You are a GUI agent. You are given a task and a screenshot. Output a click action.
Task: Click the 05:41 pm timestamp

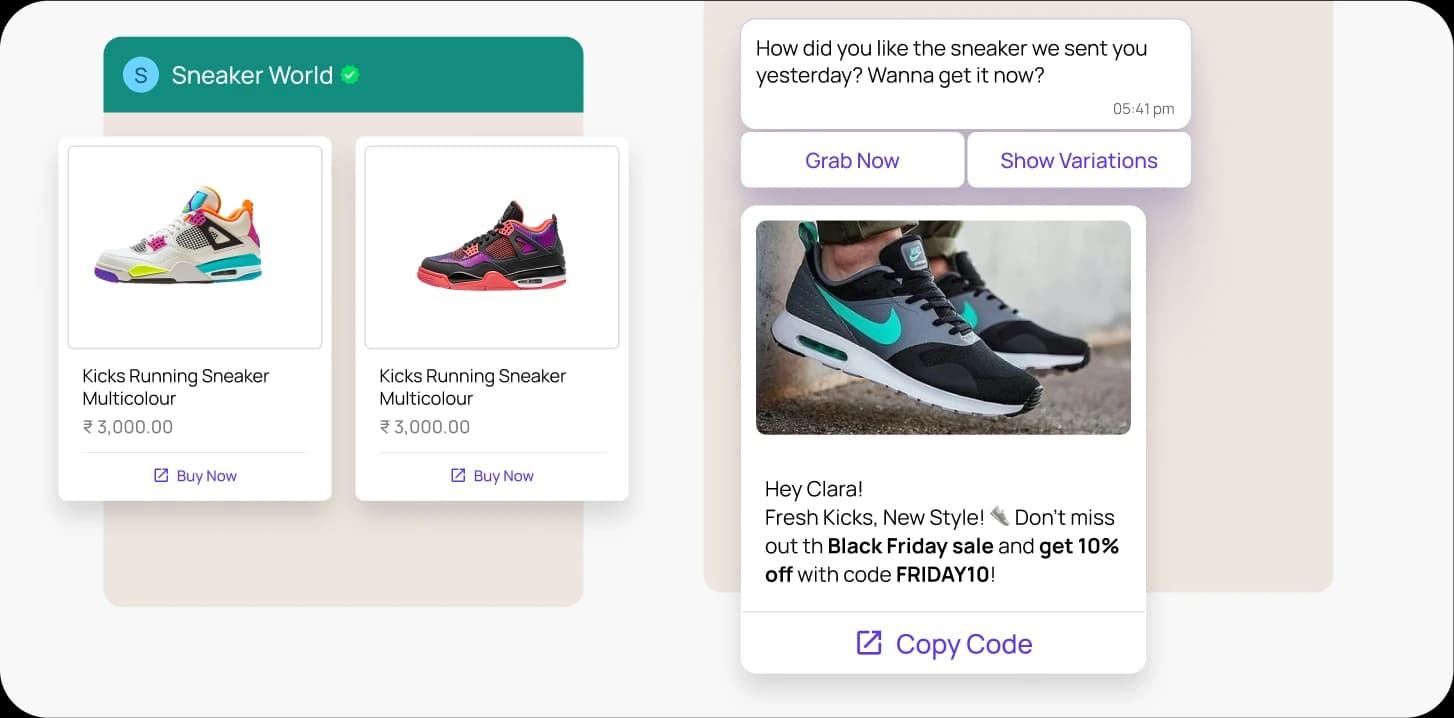pyautogui.click(x=1143, y=110)
